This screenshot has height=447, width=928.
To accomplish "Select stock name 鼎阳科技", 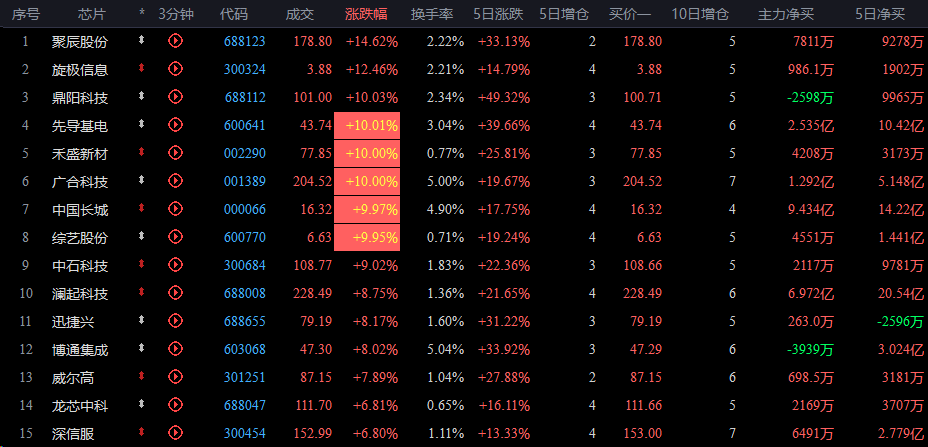I will (80, 98).
